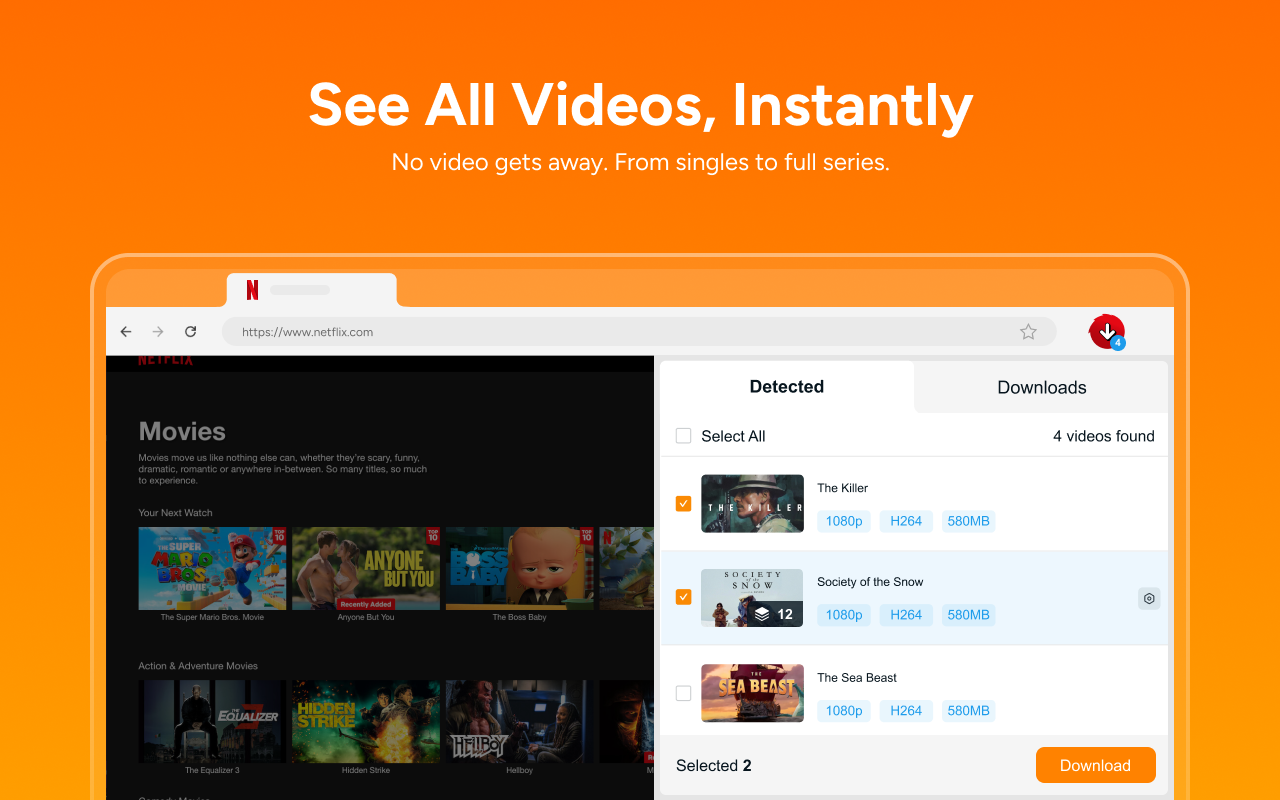
Task: Click the Netflix tab favicon
Action: [x=252, y=290]
